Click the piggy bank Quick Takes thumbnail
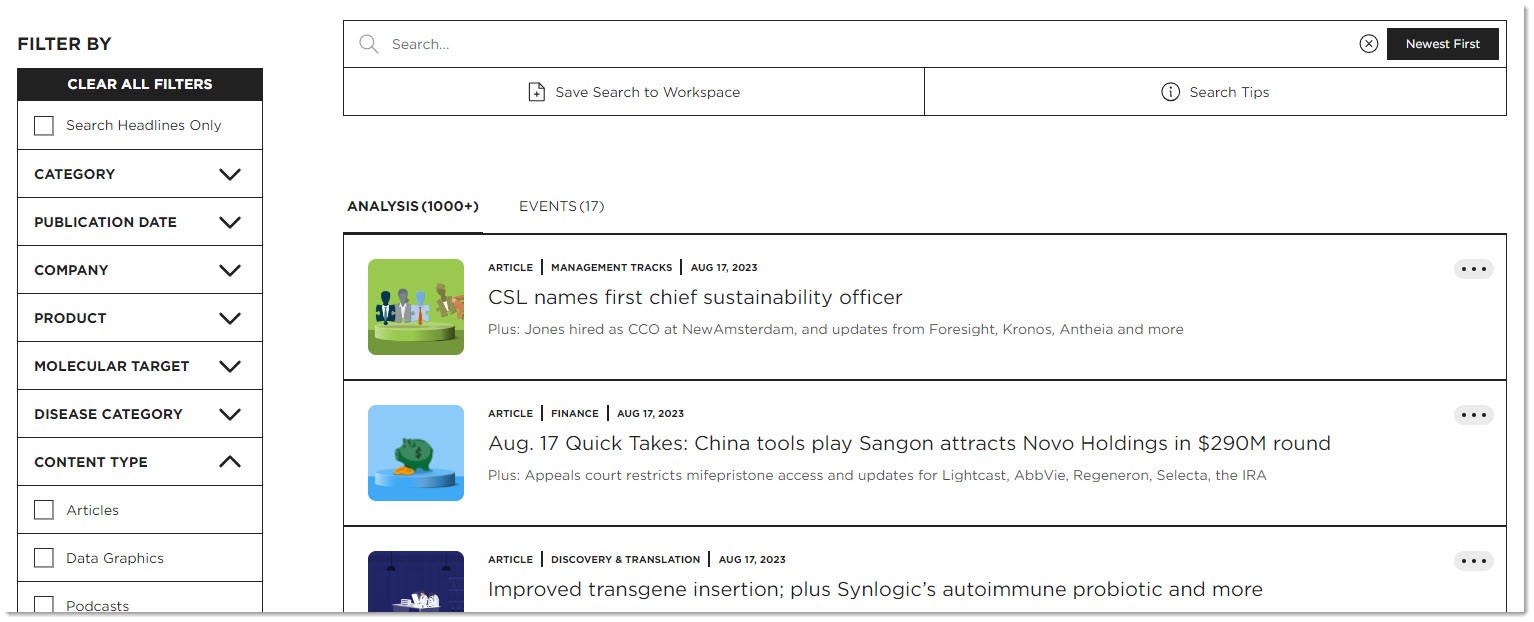Screen dimensions: 1534x622 [x=416, y=453]
